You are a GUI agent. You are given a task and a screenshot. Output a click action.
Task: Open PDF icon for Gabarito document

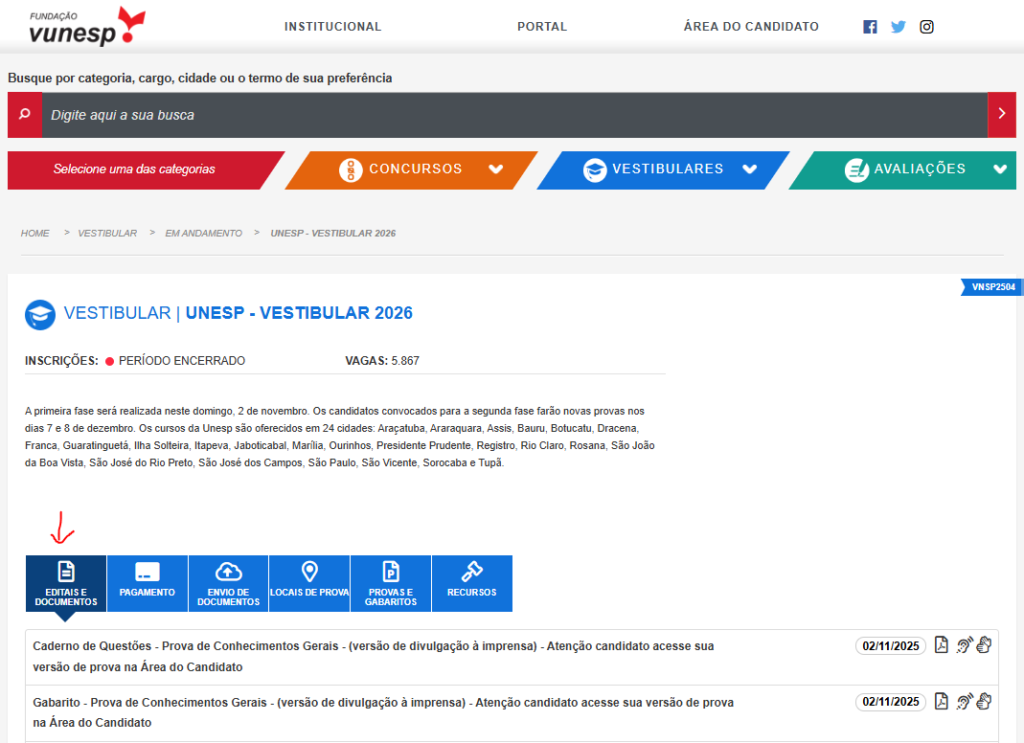(x=941, y=701)
